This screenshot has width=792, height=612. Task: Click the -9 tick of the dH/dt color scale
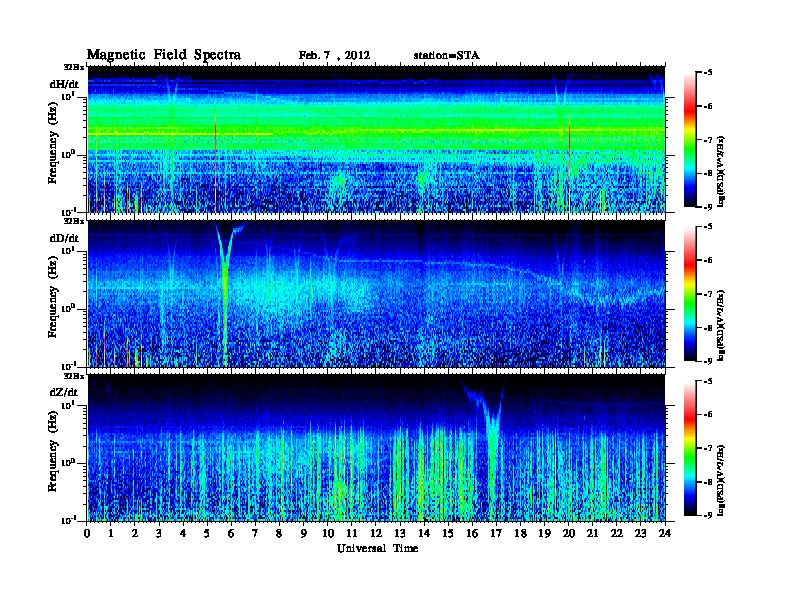tap(707, 207)
